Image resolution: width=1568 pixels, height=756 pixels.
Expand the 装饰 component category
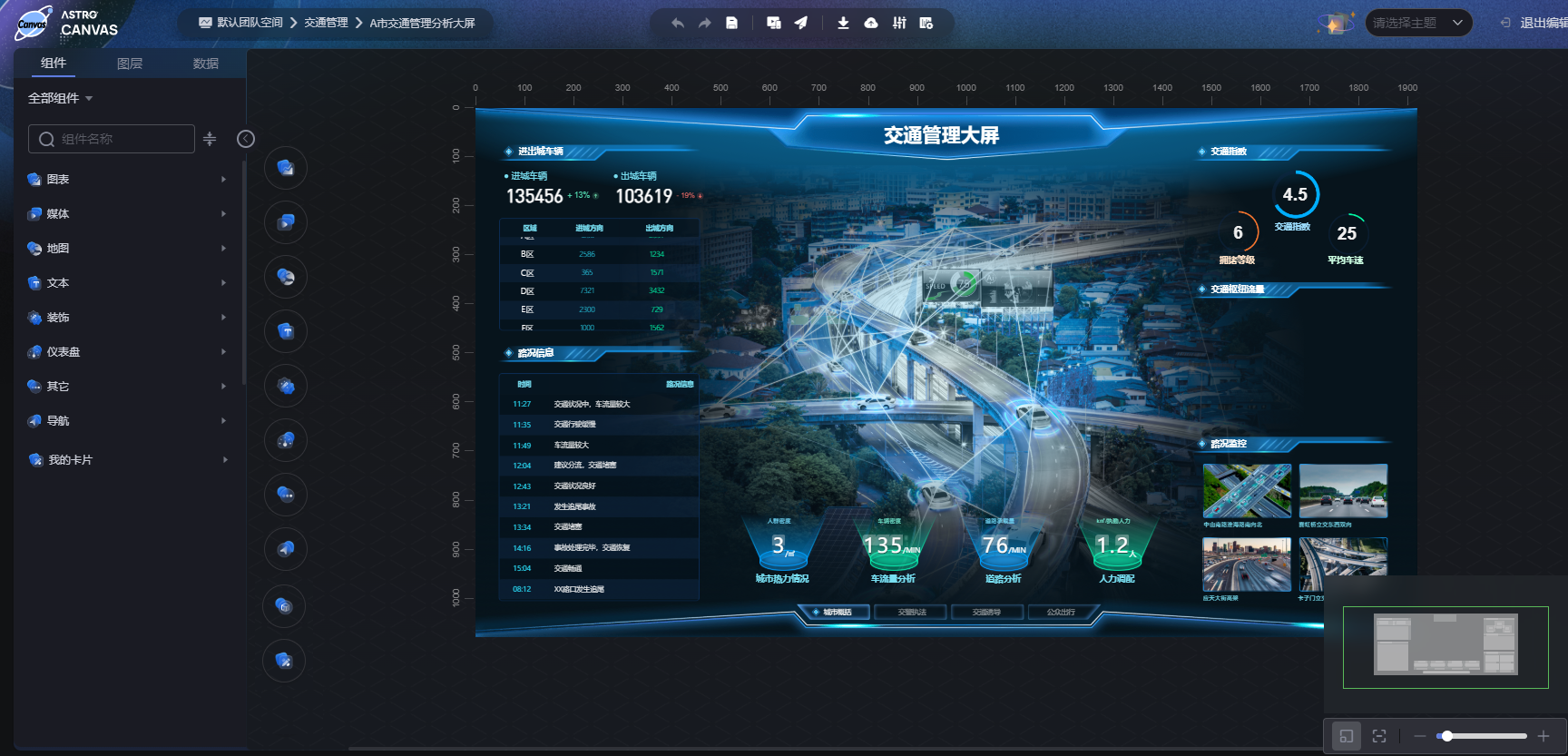tap(128, 318)
